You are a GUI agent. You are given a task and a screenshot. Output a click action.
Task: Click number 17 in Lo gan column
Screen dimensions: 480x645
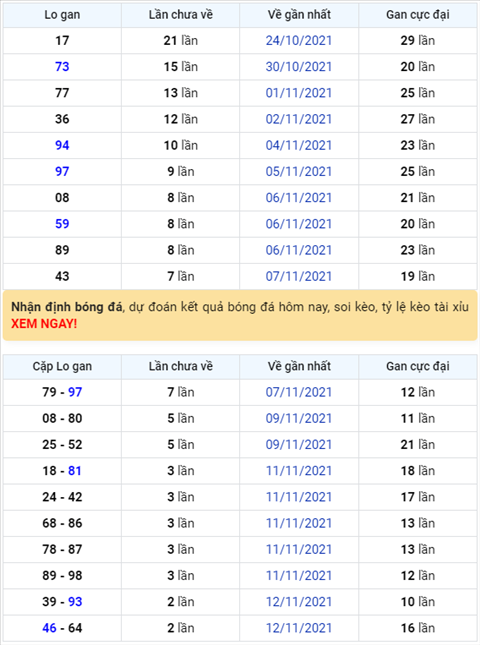(62, 40)
